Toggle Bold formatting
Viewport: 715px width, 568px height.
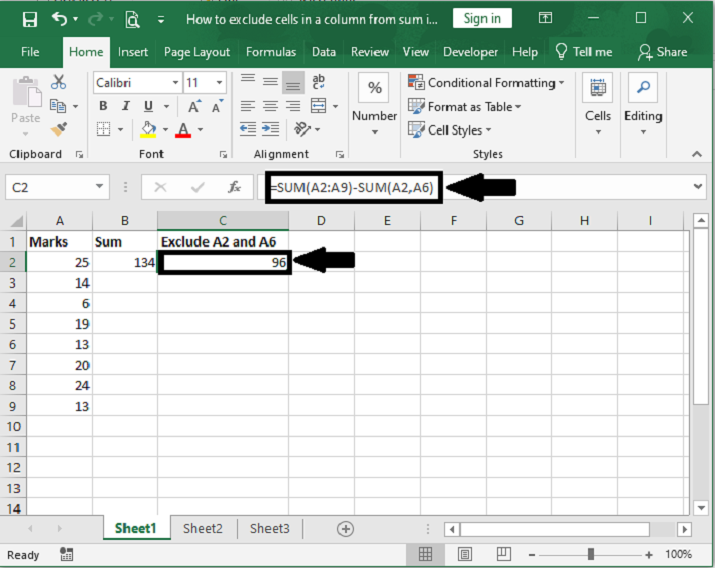point(104,106)
